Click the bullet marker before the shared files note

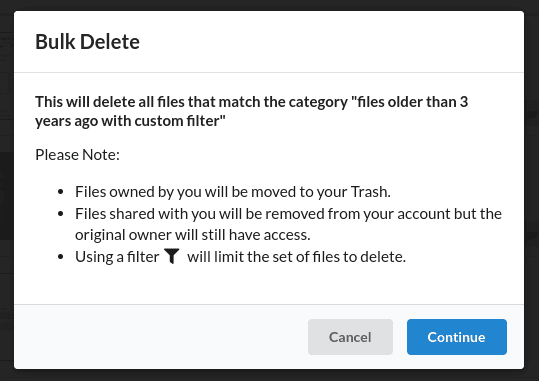coord(61,214)
